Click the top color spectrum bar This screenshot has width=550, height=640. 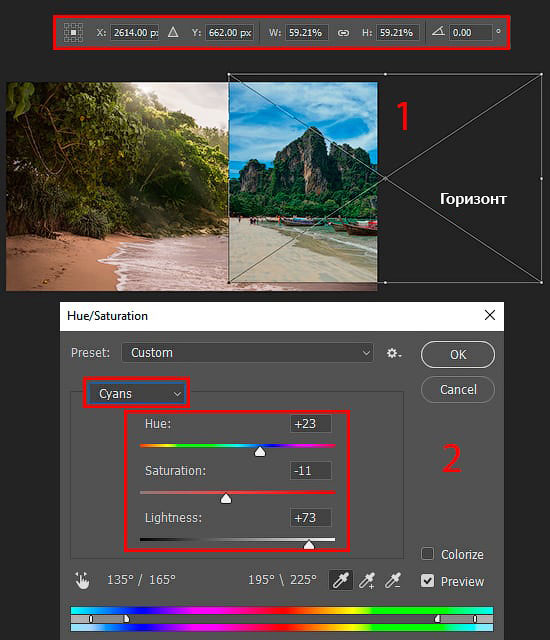282,610
